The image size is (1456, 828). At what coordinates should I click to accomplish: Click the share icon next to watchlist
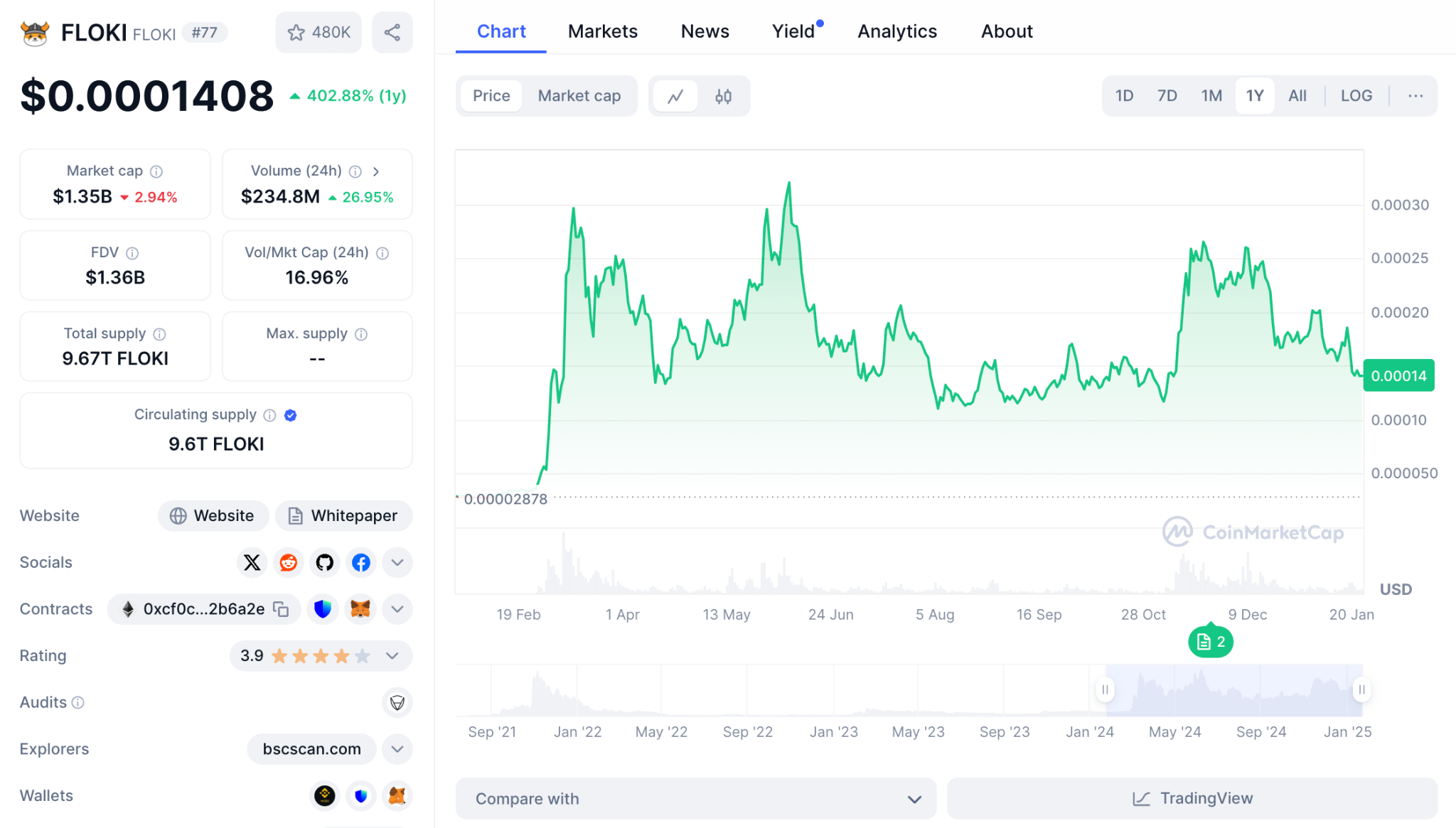point(392,32)
